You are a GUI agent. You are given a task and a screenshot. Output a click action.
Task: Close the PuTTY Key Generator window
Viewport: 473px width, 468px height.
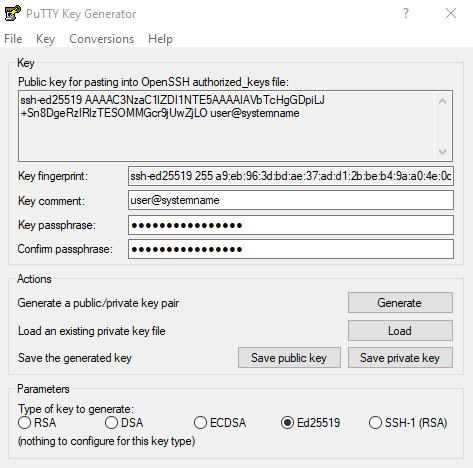coord(451,13)
